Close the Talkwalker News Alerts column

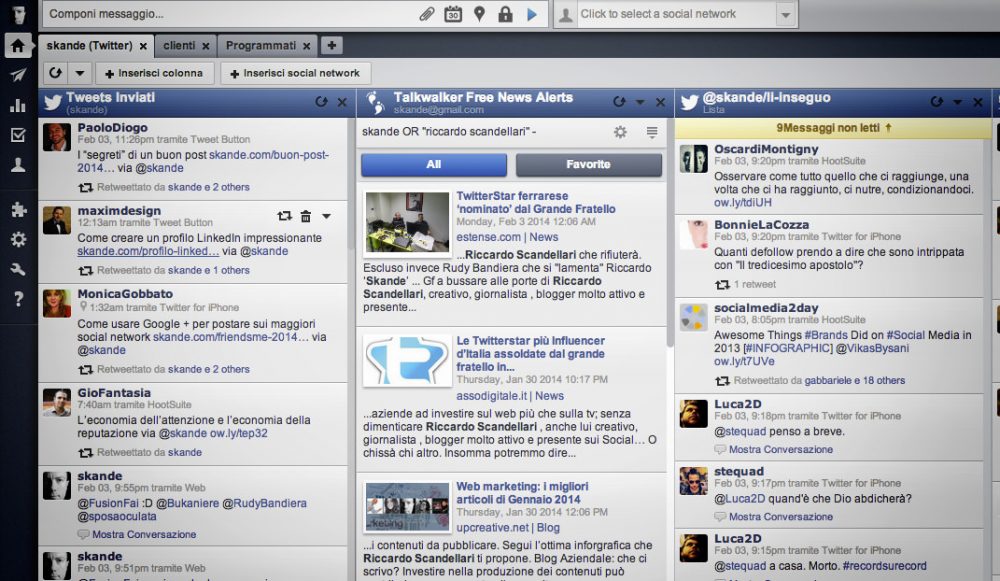pos(661,102)
